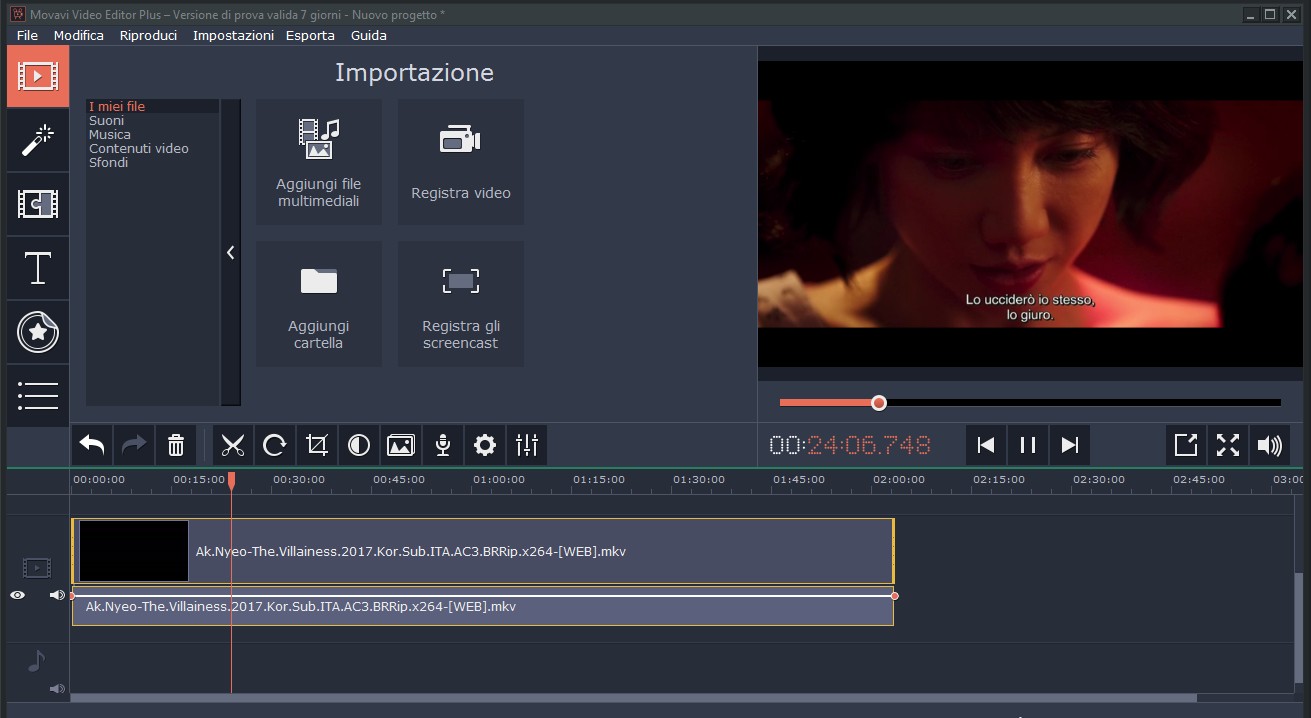Toggle video track visibility eye icon
The height and width of the screenshot is (718, 1311).
pos(18,595)
